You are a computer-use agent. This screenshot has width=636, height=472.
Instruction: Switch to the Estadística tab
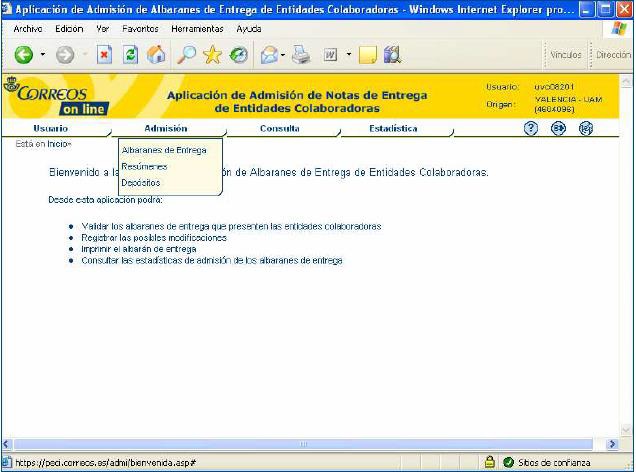point(393,129)
